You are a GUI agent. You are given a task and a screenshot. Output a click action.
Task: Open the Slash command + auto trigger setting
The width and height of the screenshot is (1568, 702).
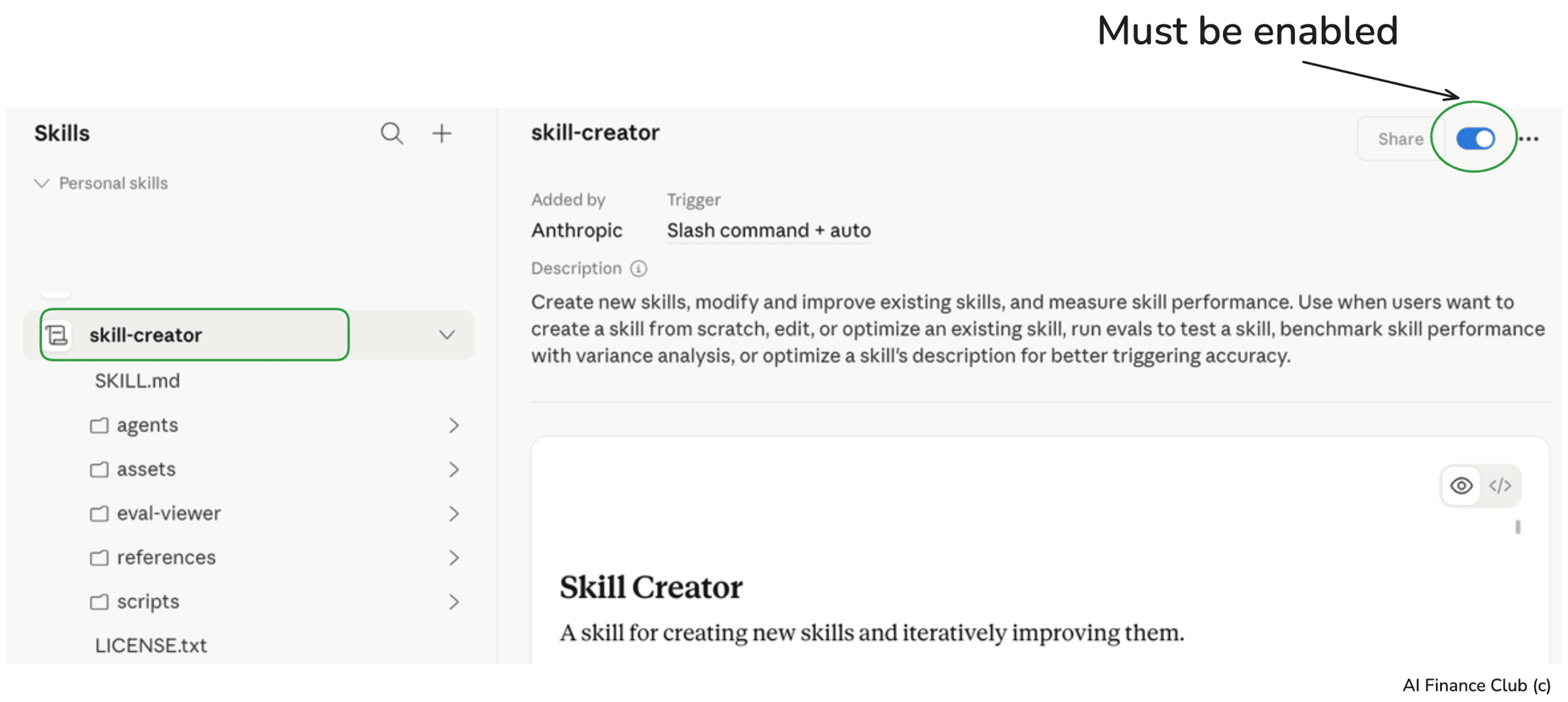tap(768, 231)
